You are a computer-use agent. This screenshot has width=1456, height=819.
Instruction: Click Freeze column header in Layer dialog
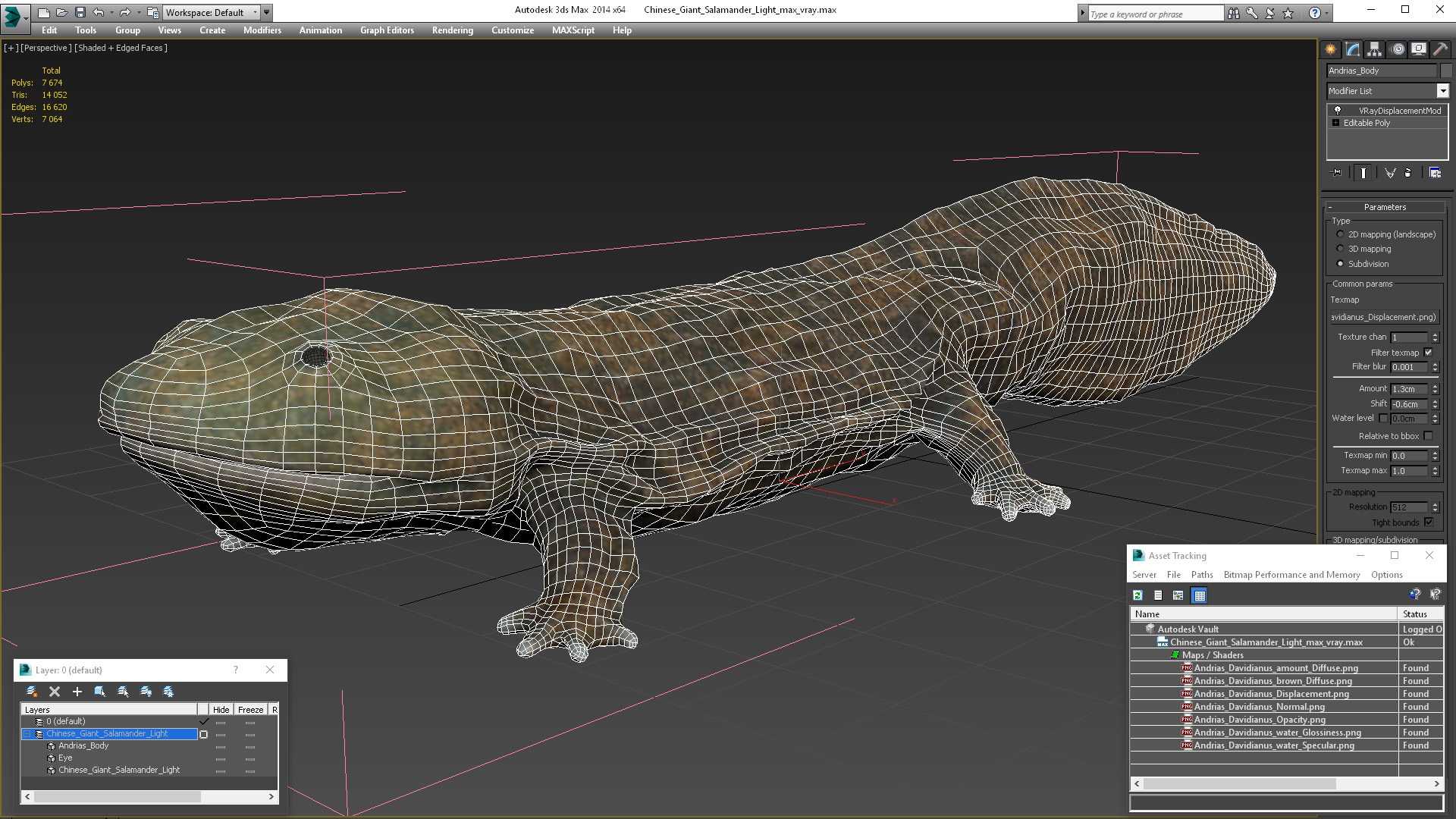250,710
